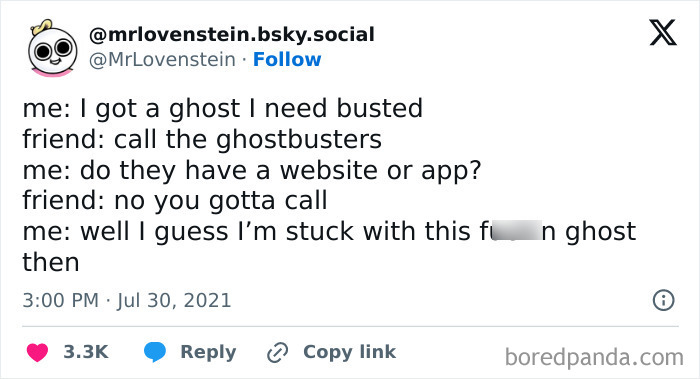Open the tweet info circle icon
This screenshot has width=700, height=379.
[663, 300]
